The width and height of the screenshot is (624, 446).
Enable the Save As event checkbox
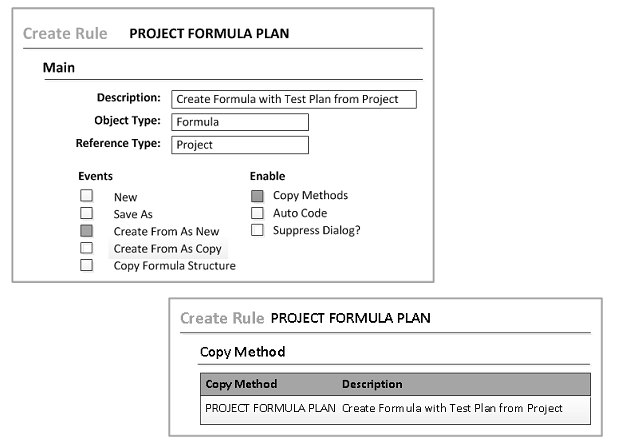point(87,213)
